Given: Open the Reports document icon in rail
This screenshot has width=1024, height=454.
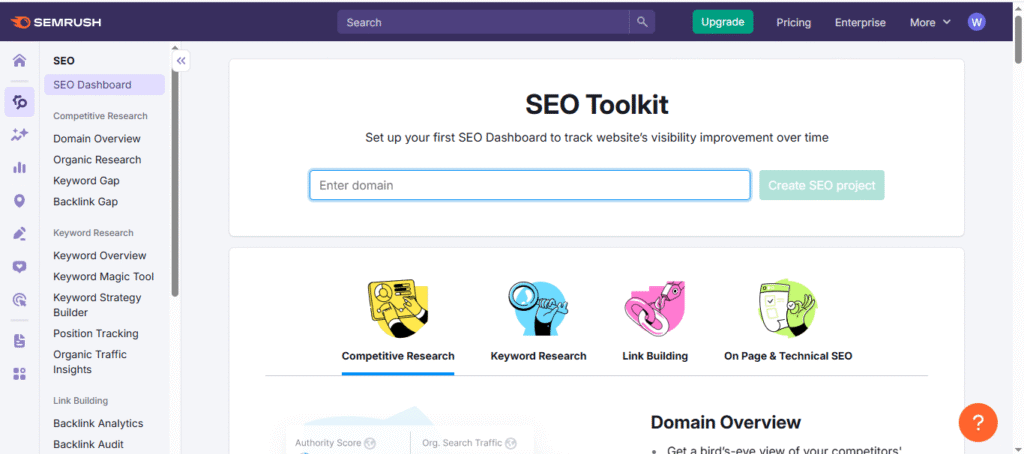Looking at the screenshot, I should point(20,341).
